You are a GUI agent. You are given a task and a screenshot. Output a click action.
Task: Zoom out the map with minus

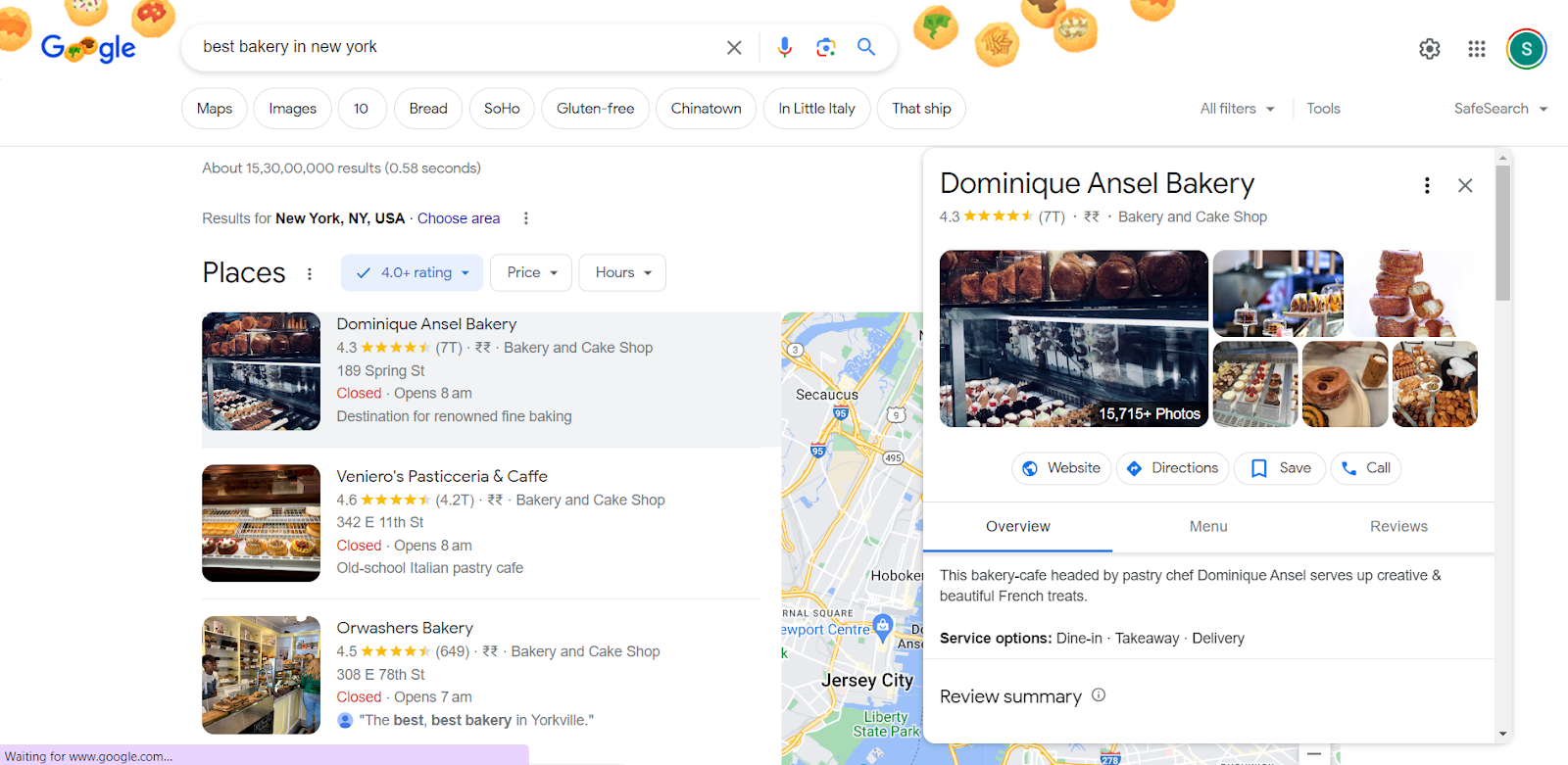pyautogui.click(x=1314, y=754)
